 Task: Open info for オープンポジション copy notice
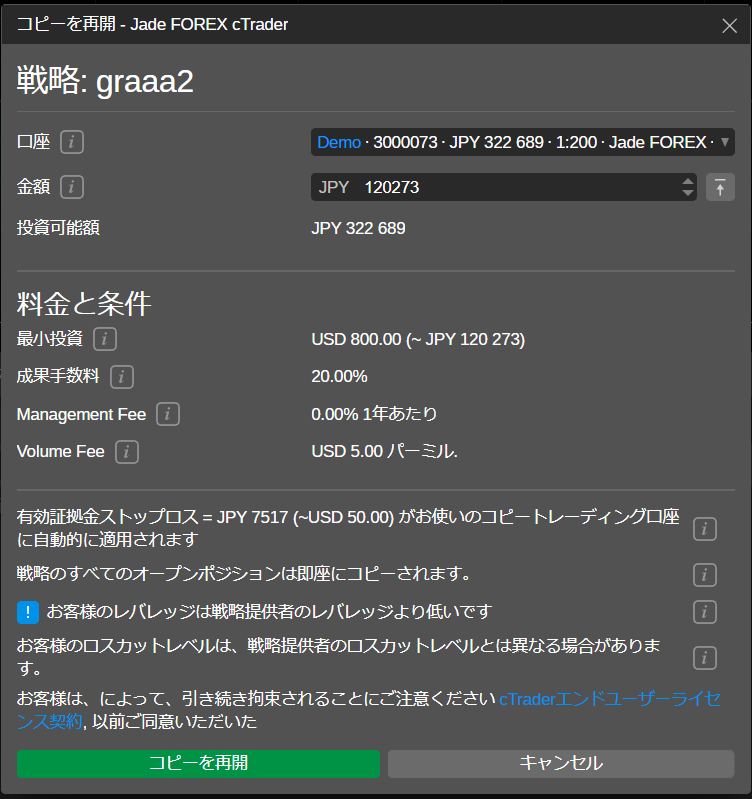pos(705,574)
